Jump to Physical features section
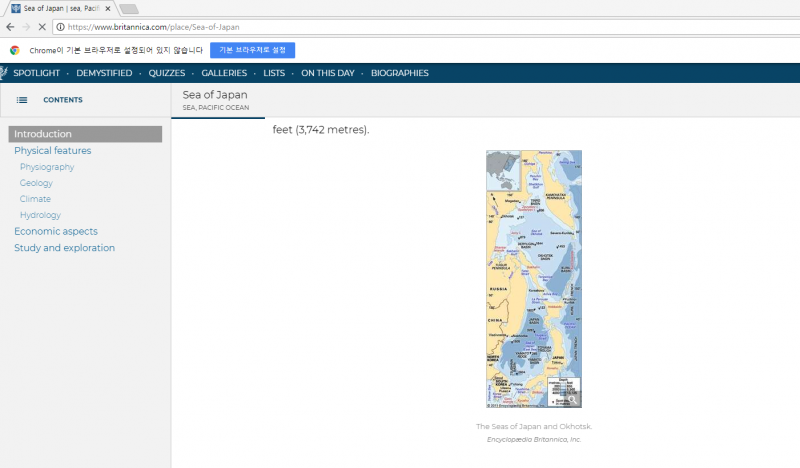This screenshot has height=468, width=800. point(52,151)
